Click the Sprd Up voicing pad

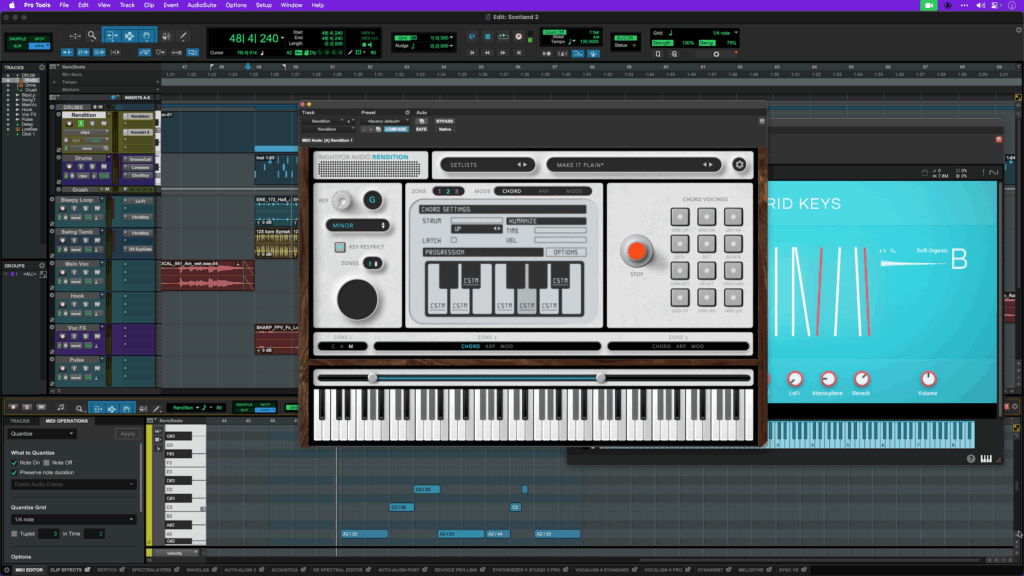point(679,216)
